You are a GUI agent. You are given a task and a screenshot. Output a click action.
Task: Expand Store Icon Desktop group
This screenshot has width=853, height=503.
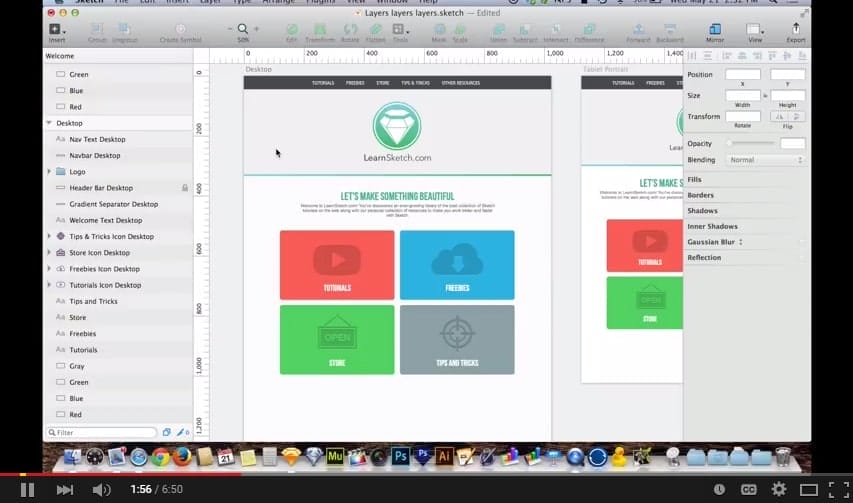[x=49, y=252]
